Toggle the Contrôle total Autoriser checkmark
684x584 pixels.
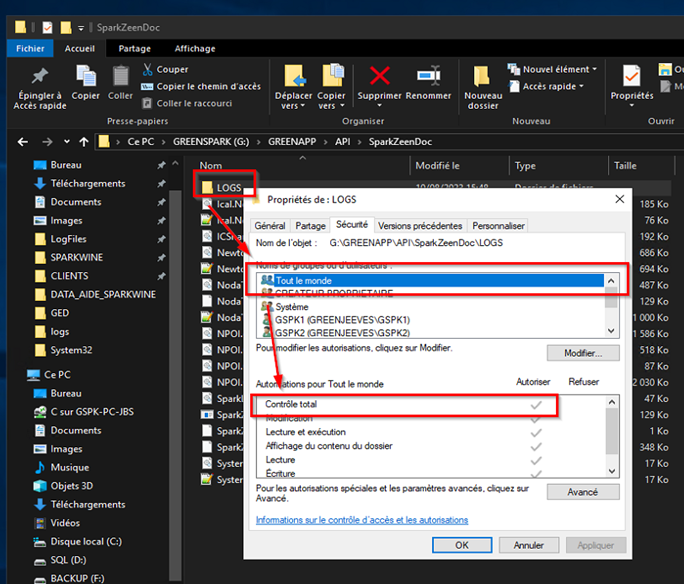535,404
